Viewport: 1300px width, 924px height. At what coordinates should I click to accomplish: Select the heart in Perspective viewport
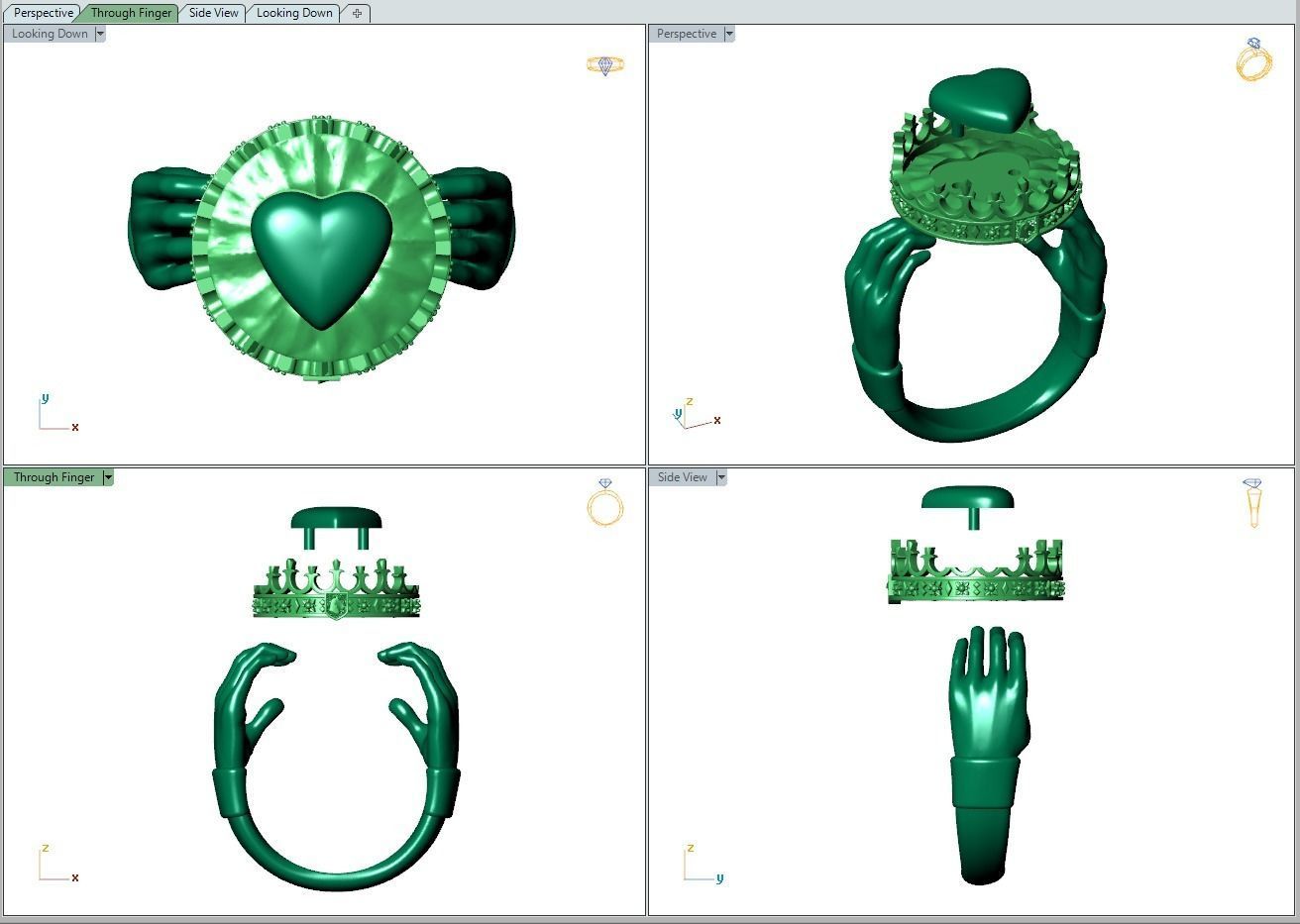(979, 100)
